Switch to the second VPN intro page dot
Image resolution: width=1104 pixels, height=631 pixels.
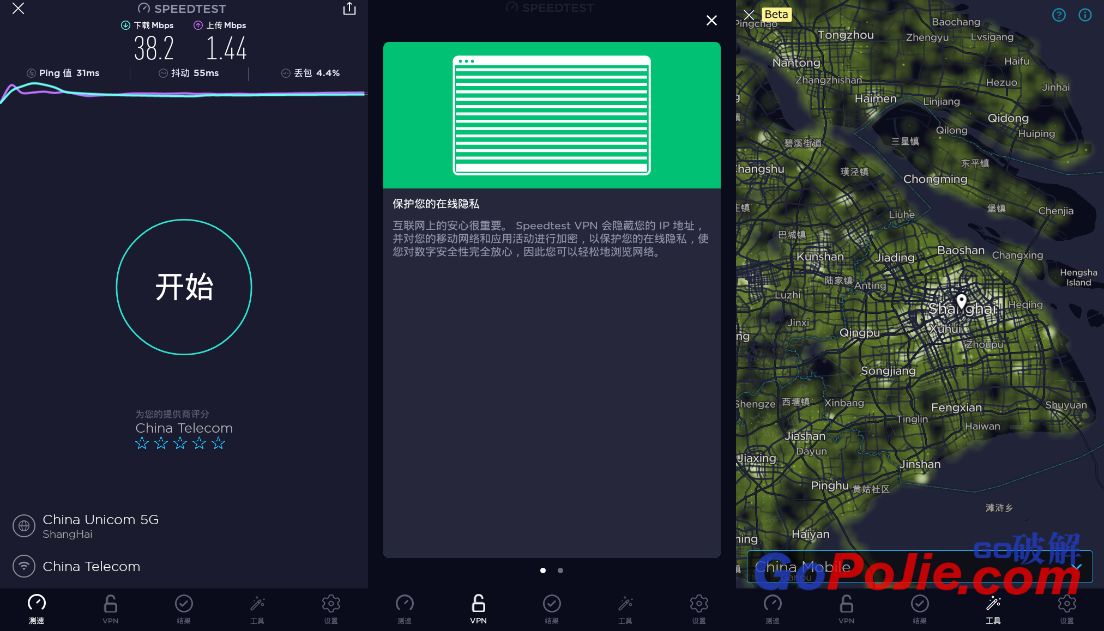[x=560, y=570]
